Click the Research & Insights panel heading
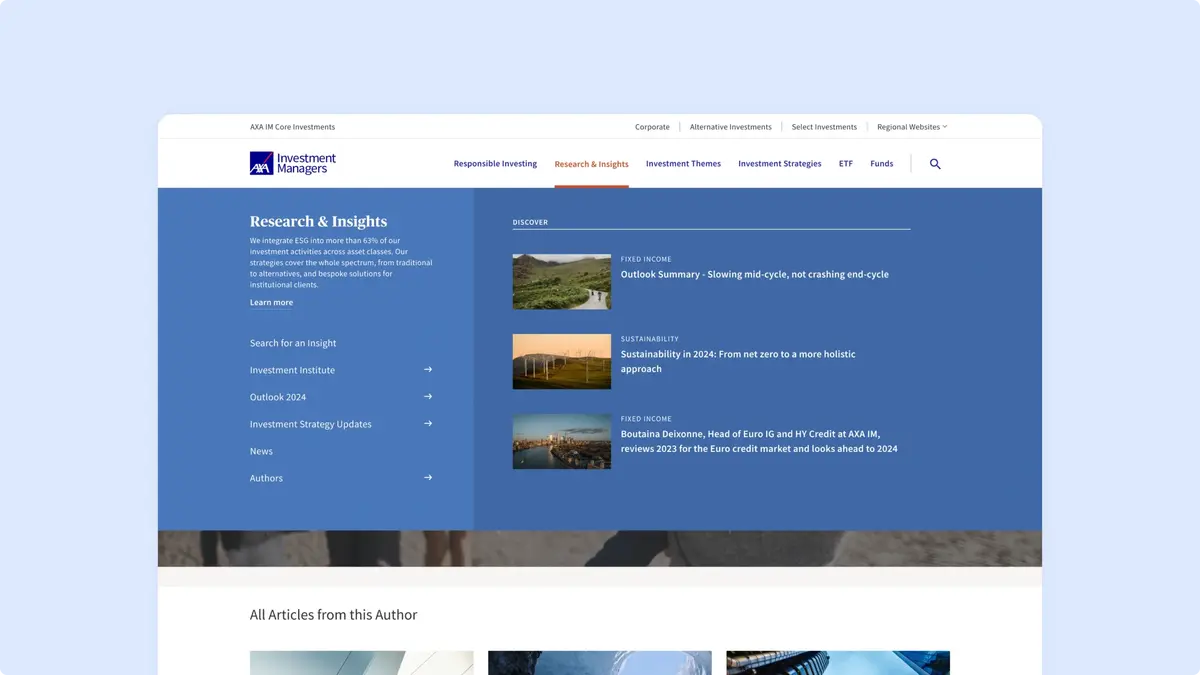 (x=318, y=222)
